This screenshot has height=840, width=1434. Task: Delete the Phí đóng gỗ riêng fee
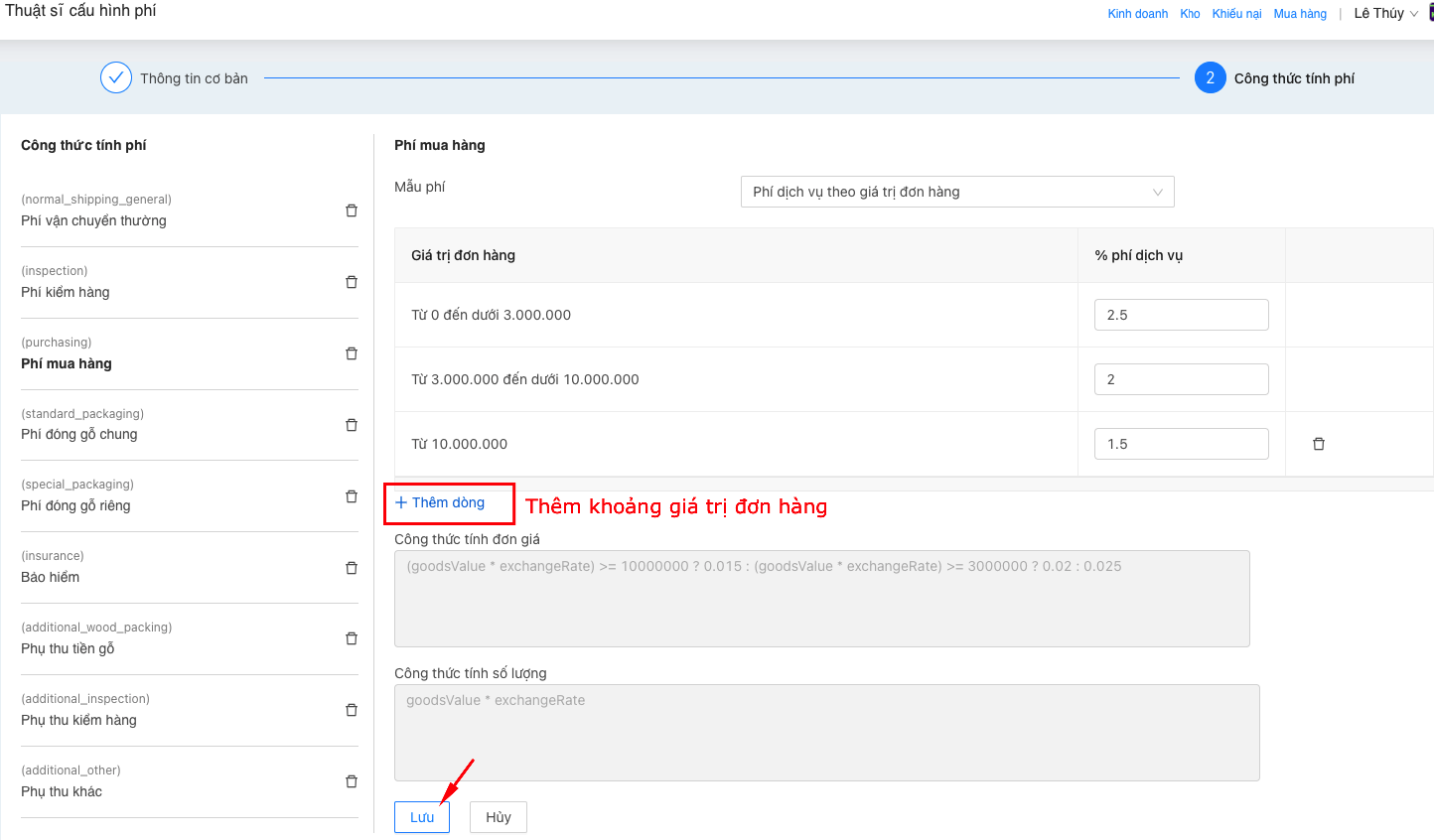click(x=351, y=496)
